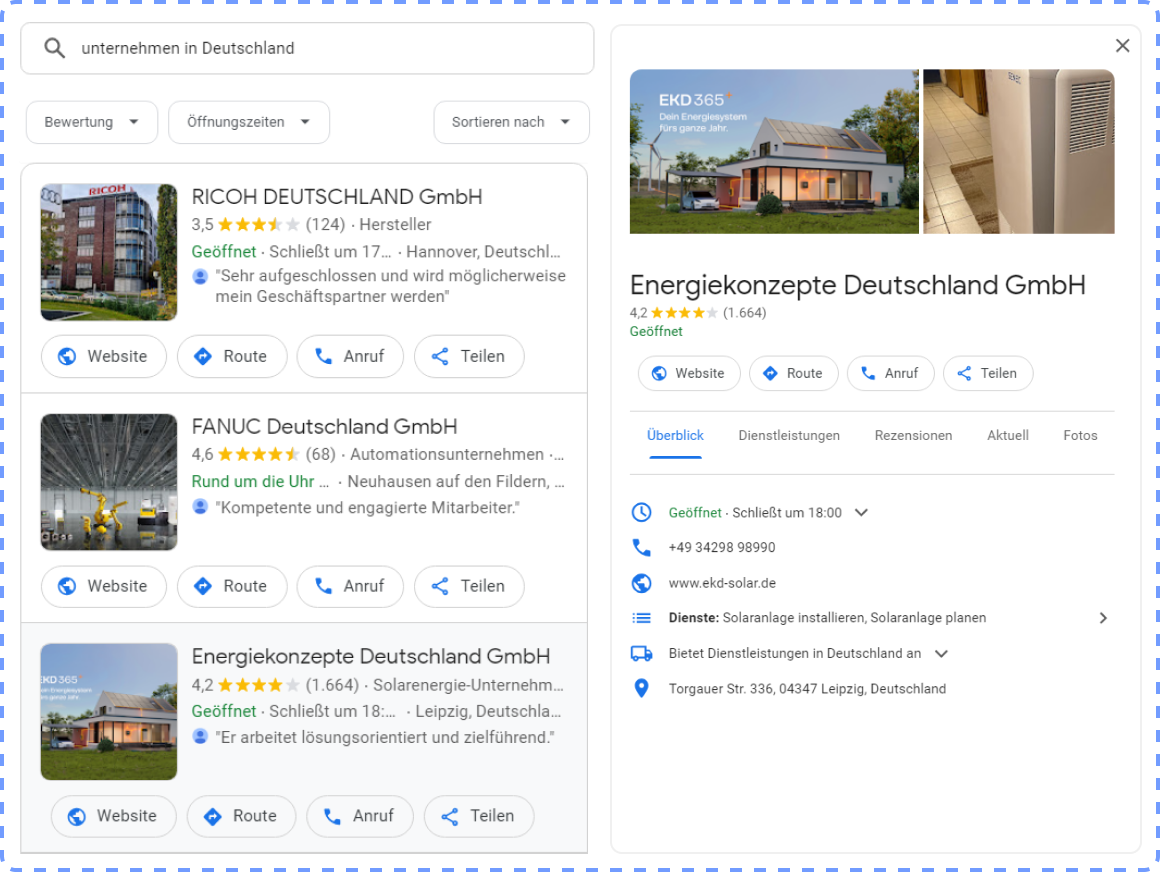Image resolution: width=1160 pixels, height=872 pixels.
Task: Close the business details panel
Action: 1122,46
